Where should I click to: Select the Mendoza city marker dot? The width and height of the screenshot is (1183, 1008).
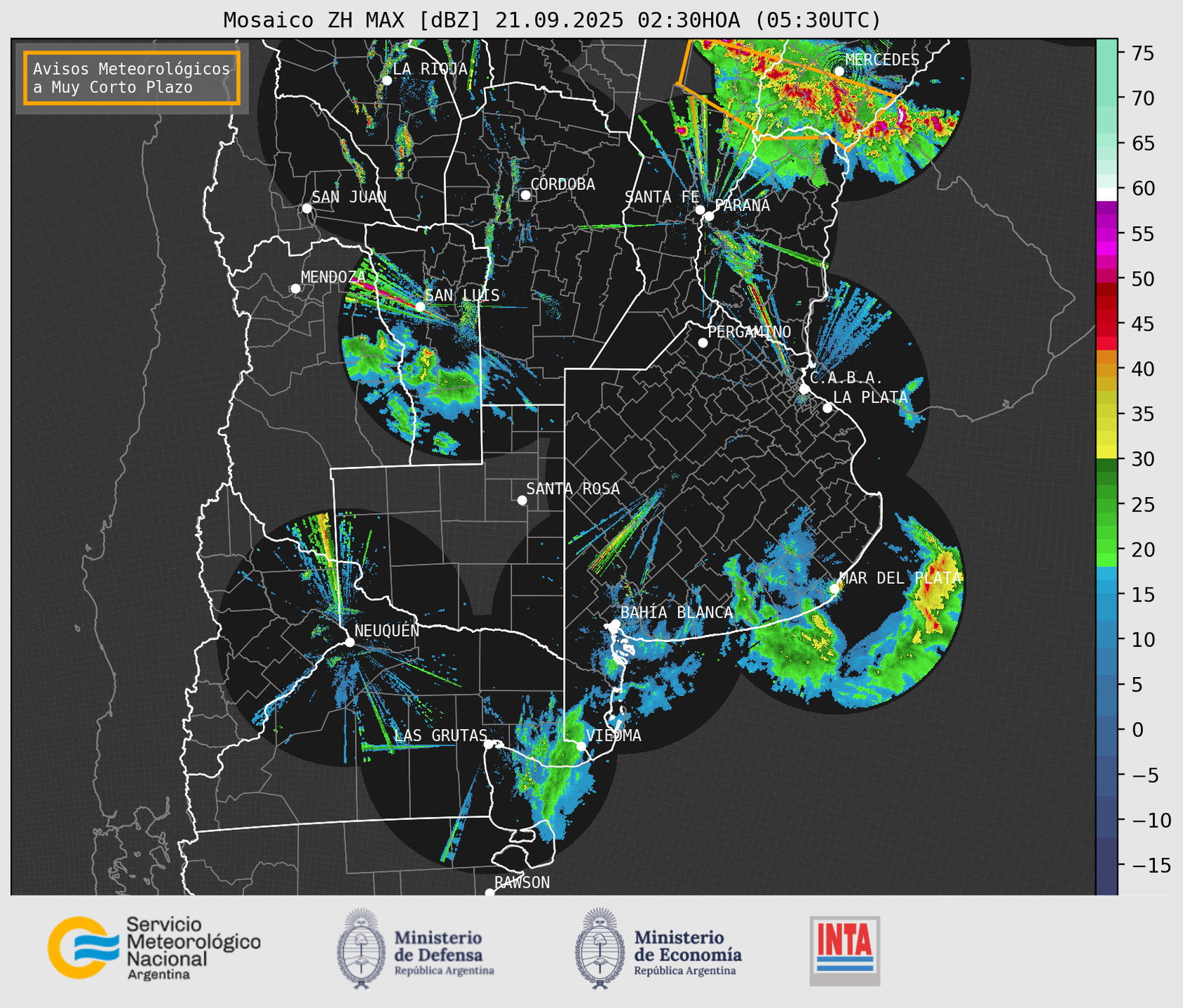click(295, 289)
